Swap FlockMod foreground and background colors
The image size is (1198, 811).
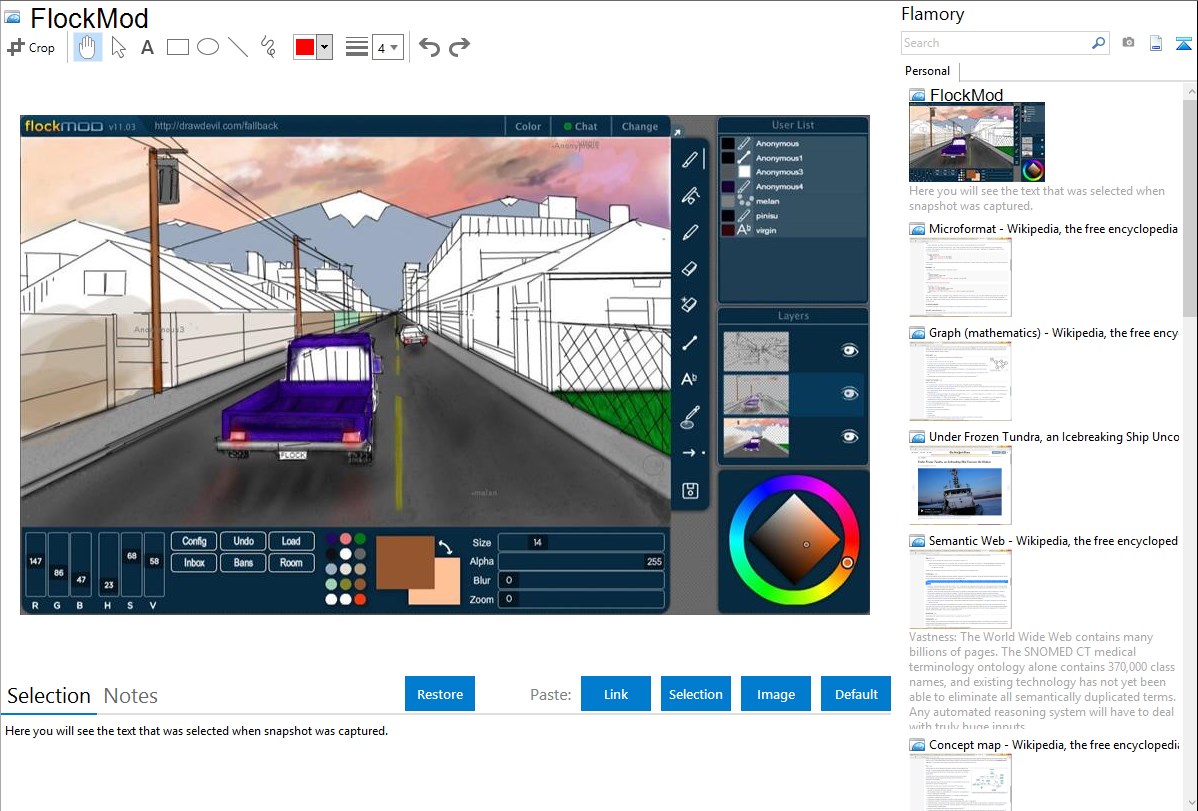pos(445,547)
